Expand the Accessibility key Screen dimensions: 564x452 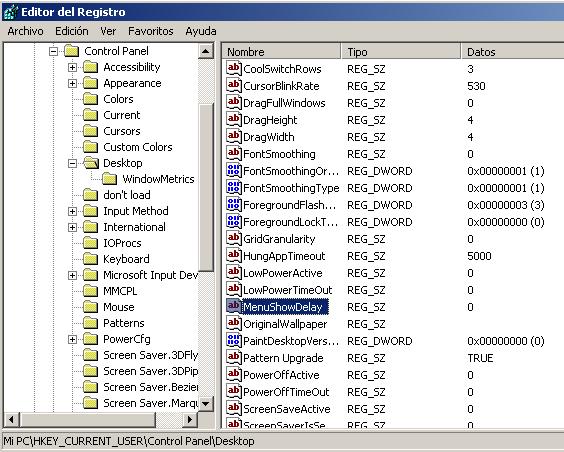(72, 67)
